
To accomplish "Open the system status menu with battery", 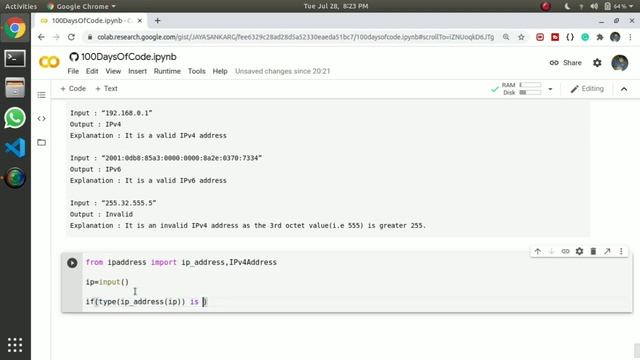I will pyautogui.click(x=599, y=6).
